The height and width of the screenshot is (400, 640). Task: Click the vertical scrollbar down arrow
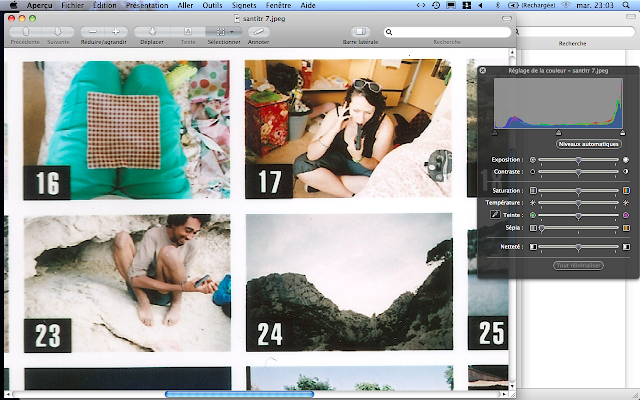pos(513,386)
